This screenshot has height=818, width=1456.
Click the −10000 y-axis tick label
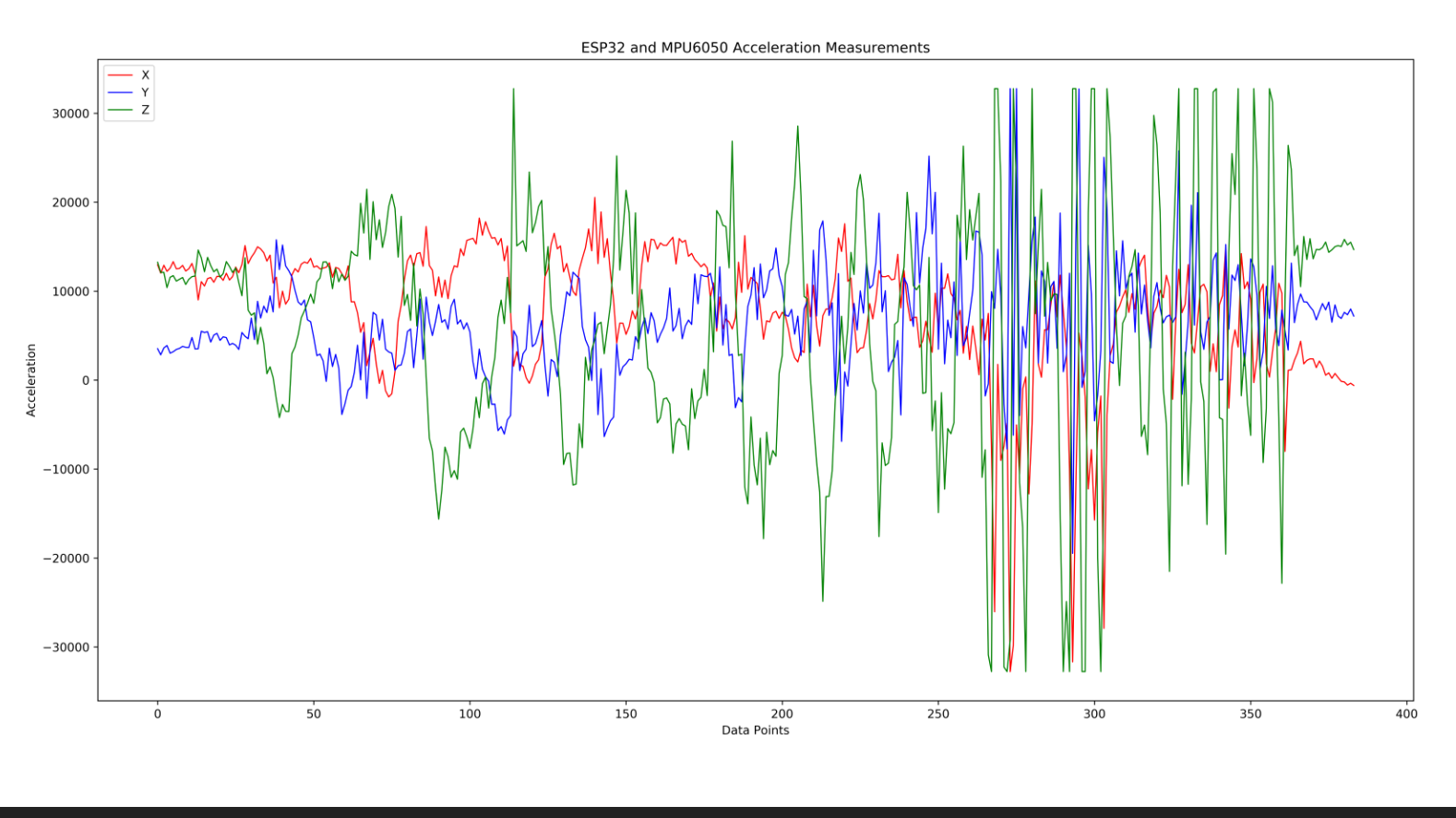66,470
